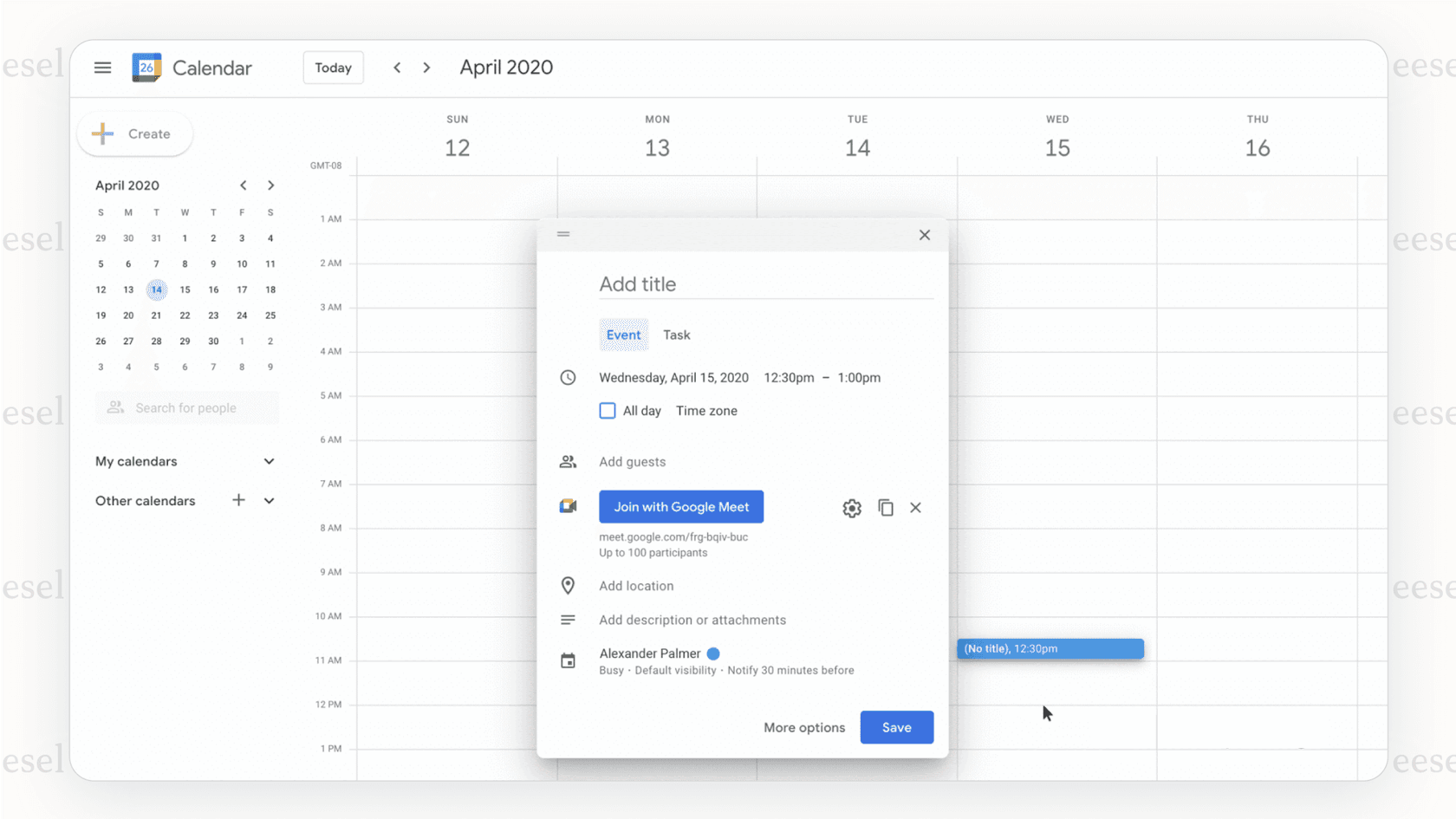Screen dimensions: 1456x819
Task: Copy the Google Meet conference info
Action: point(885,507)
